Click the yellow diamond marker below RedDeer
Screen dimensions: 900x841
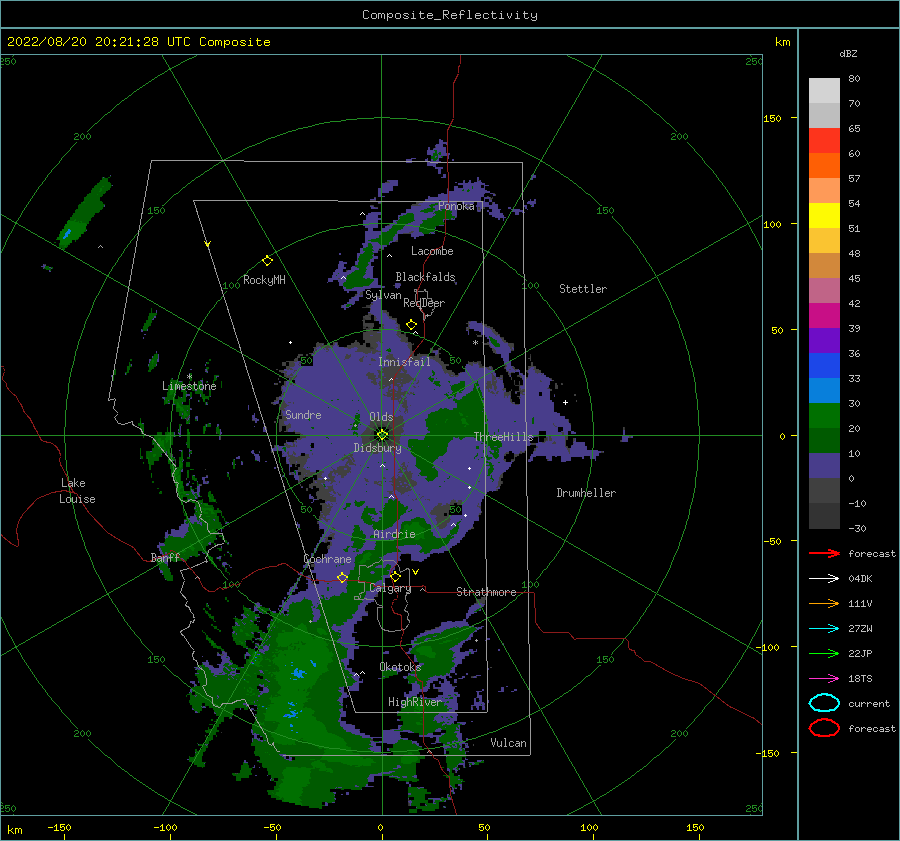(x=412, y=325)
